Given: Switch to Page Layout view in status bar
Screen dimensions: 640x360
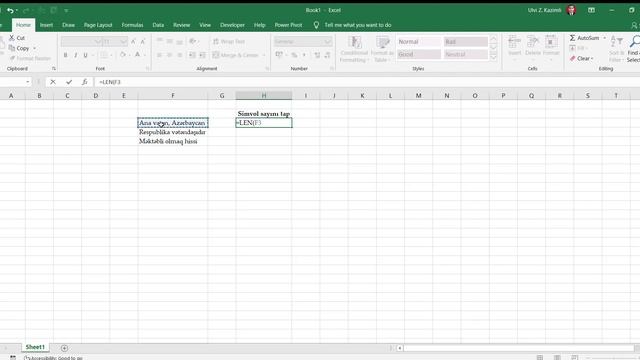Looking at the screenshot, I should click(557, 358).
